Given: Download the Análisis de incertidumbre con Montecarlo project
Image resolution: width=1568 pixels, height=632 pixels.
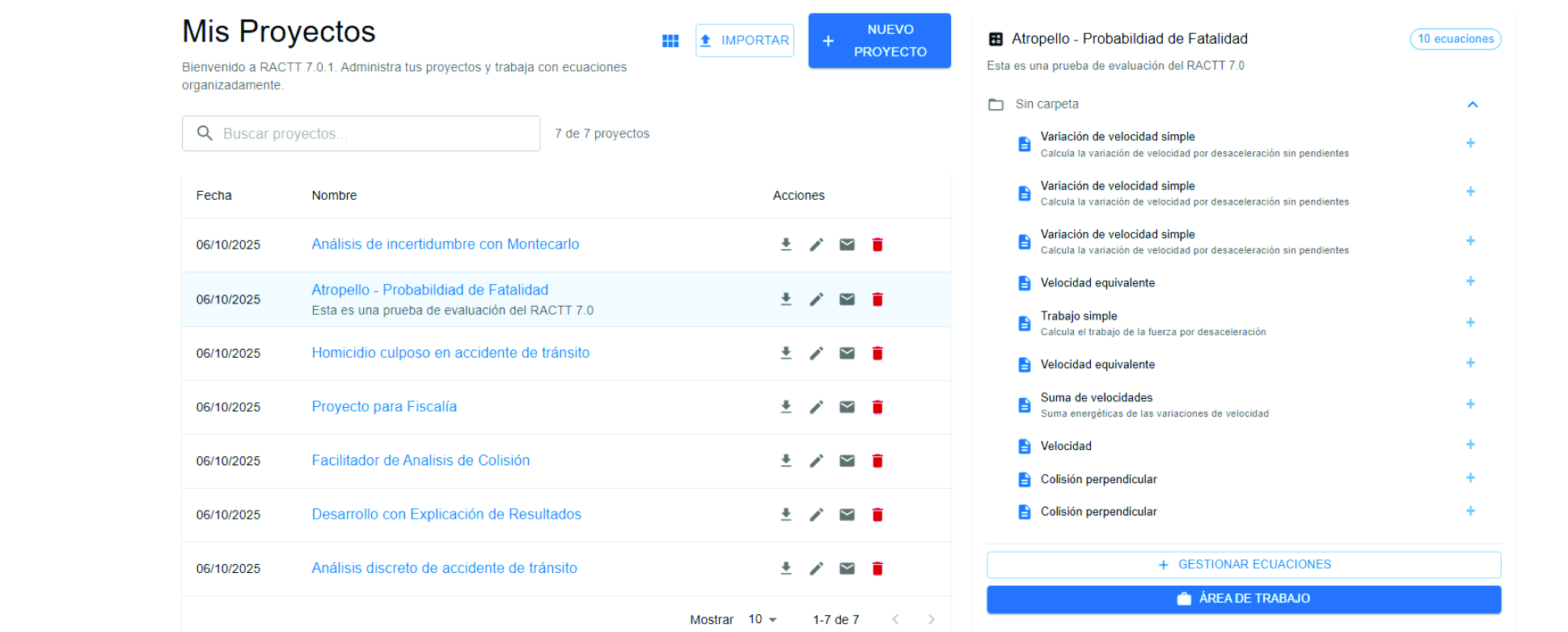Looking at the screenshot, I should (x=785, y=244).
